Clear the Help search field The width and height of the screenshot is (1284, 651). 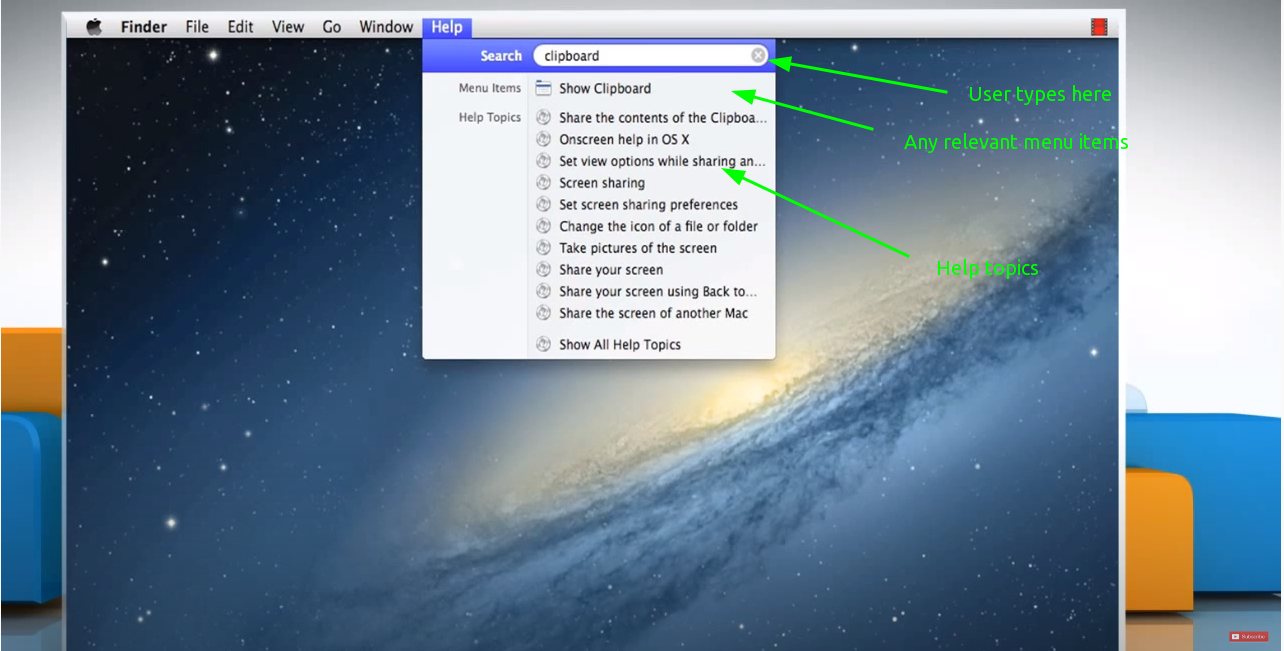coord(758,56)
